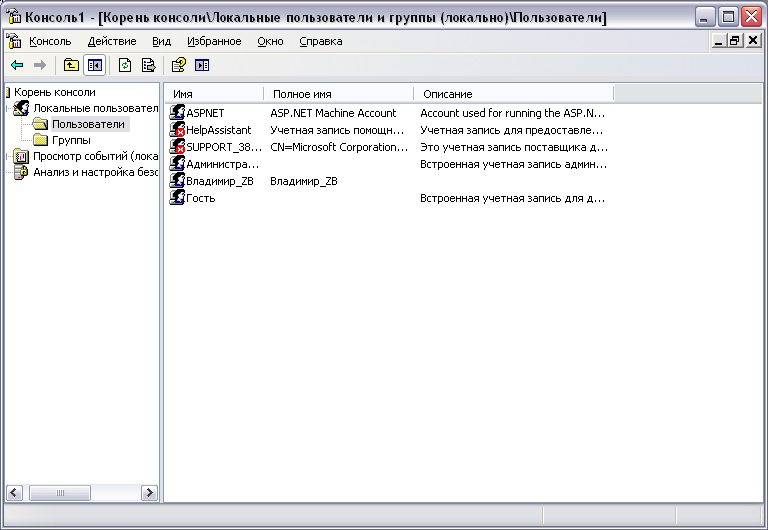Click the MMC document icon beside Консоль menu
768x530 pixels.
pos(14,41)
